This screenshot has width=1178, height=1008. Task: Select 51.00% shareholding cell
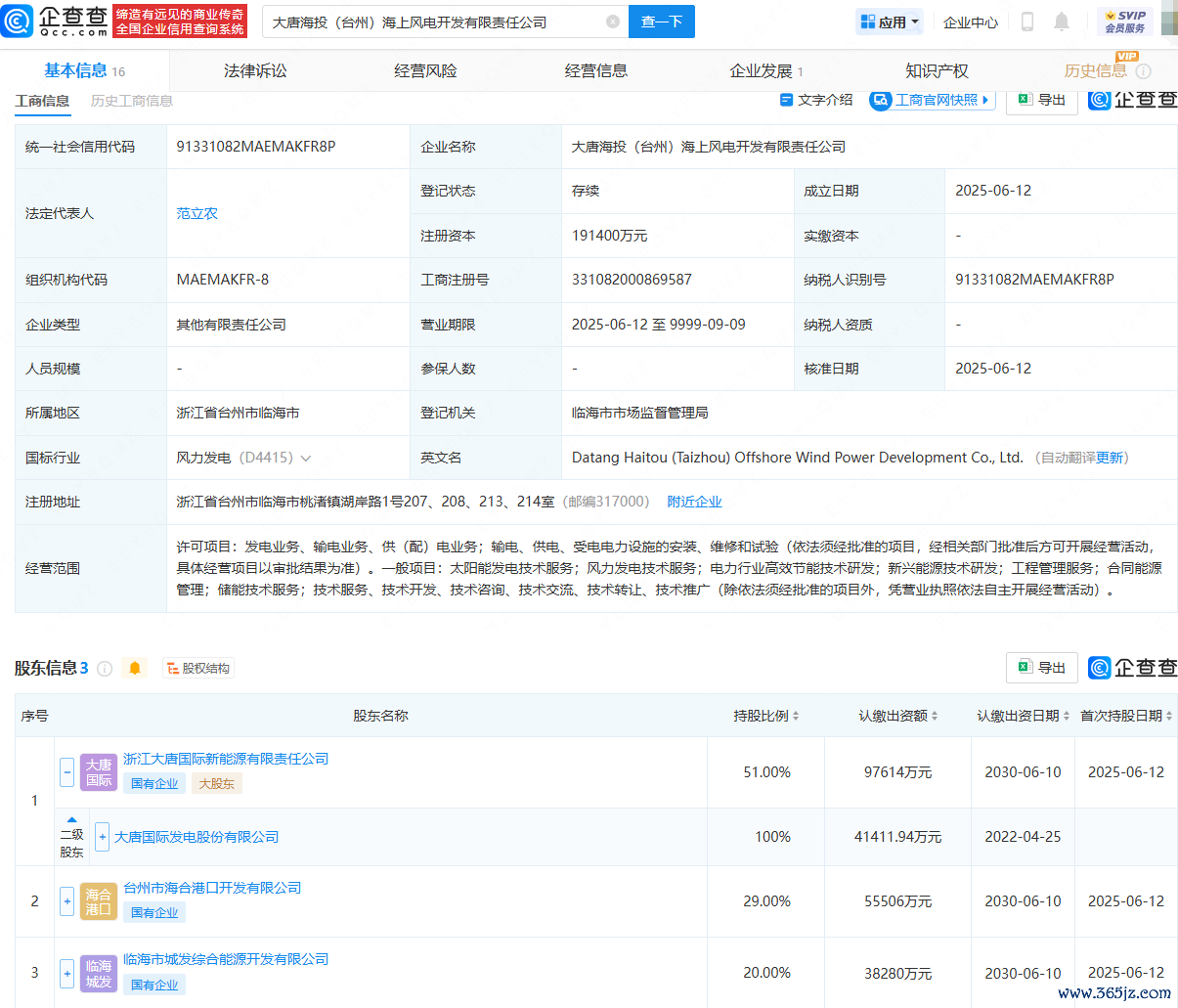766,772
